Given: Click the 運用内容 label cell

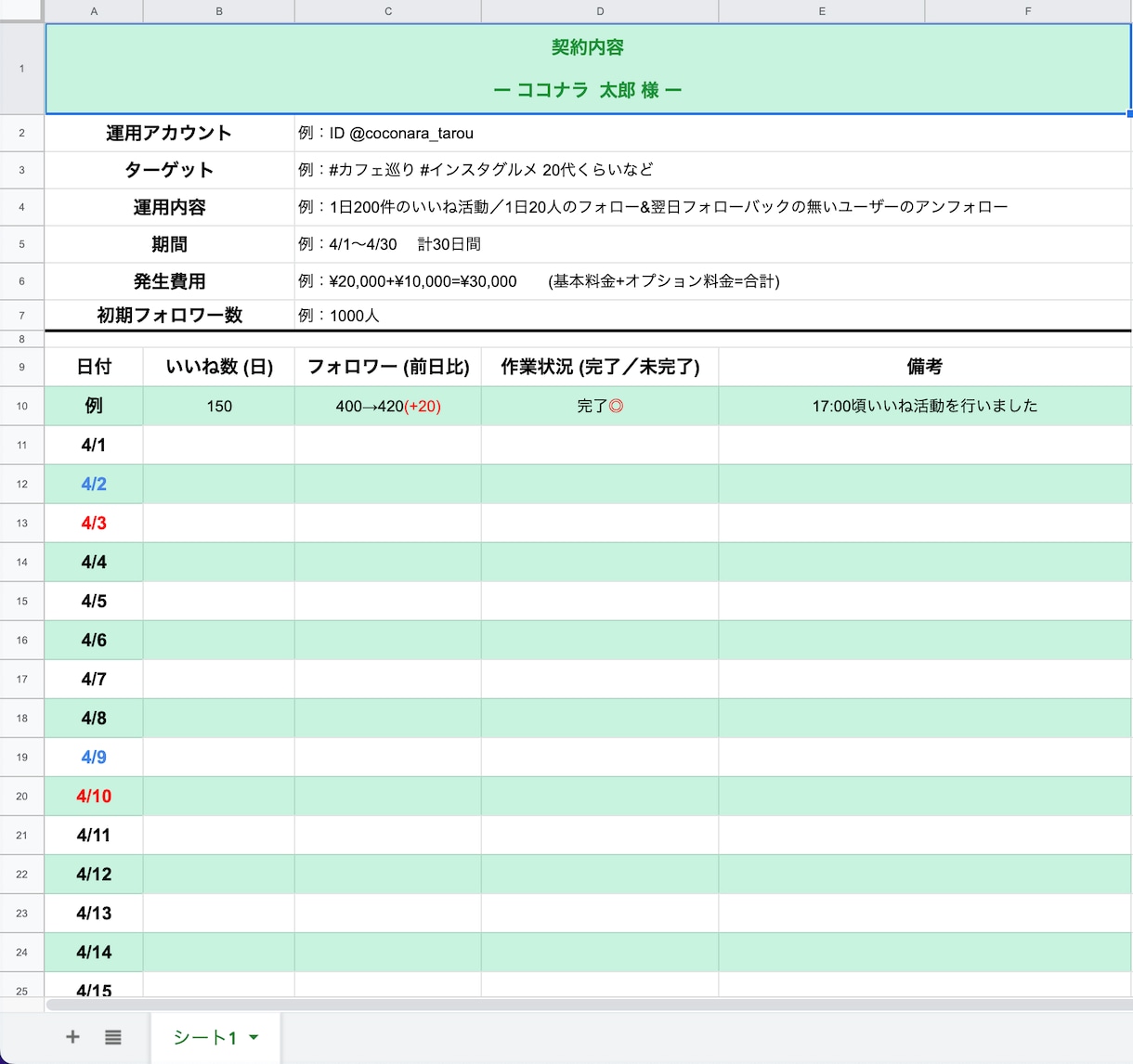Looking at the screenshot, I should click(170, 207).
